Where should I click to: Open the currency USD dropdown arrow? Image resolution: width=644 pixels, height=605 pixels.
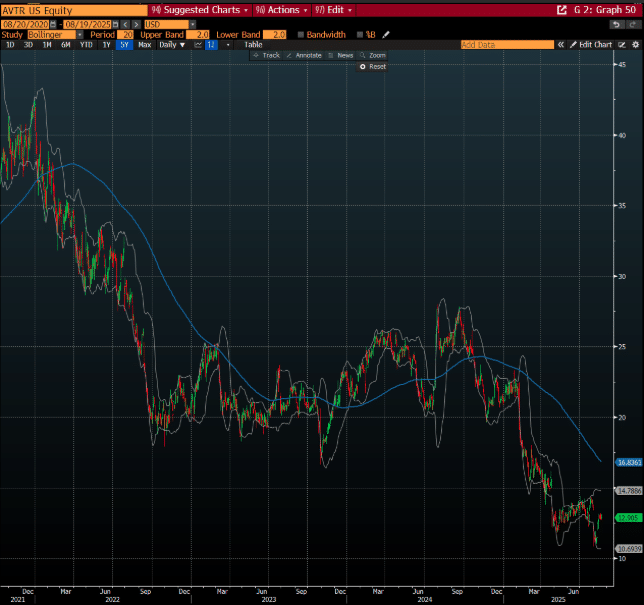[193, 25]
